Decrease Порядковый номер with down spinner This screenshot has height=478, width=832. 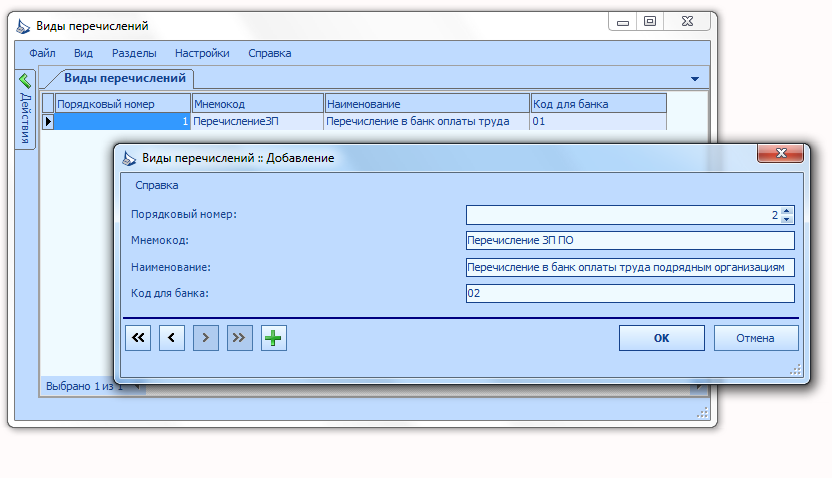[787, 219]
